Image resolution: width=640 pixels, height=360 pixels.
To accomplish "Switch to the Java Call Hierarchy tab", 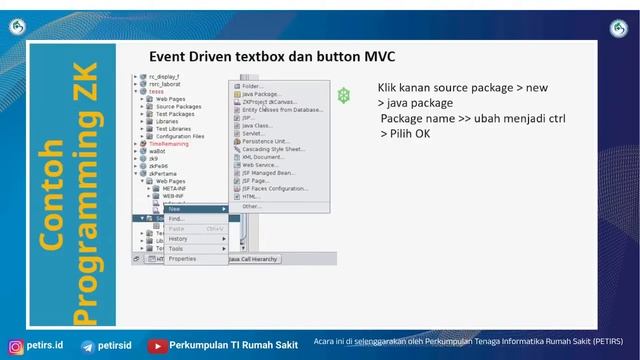I will tap(254, 259).
